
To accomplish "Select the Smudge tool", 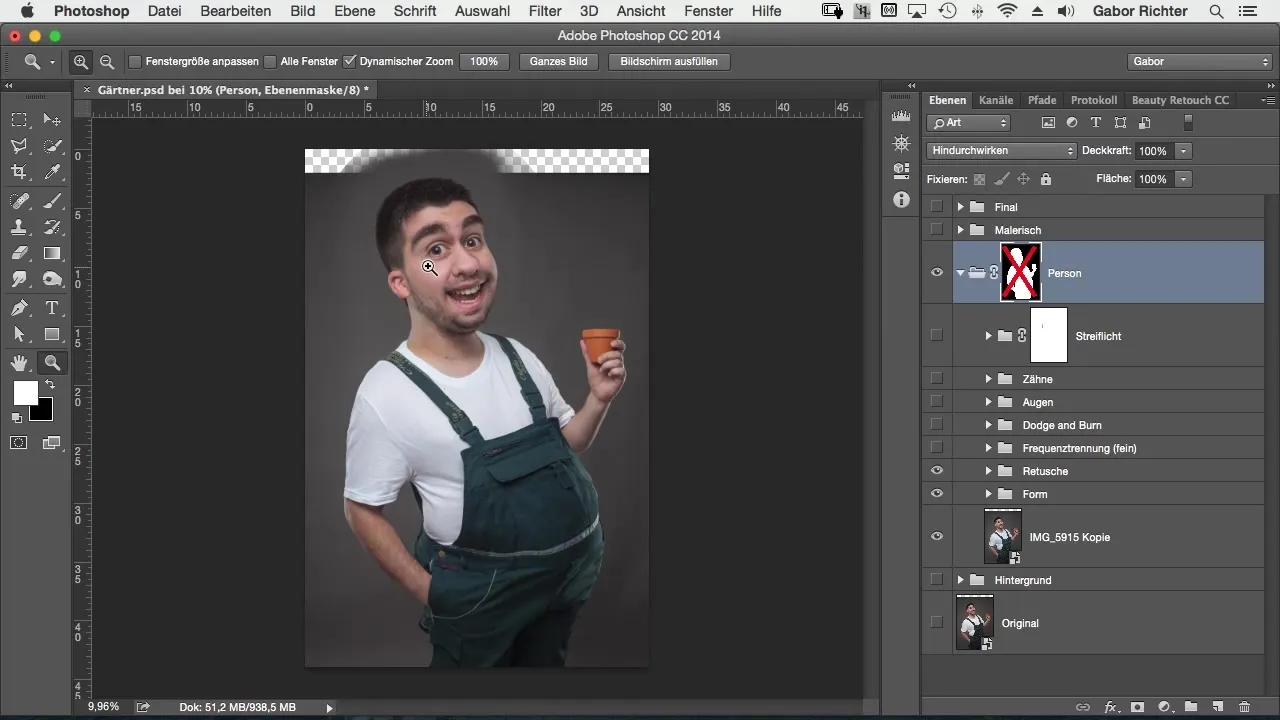I will [x=19, y=279].
